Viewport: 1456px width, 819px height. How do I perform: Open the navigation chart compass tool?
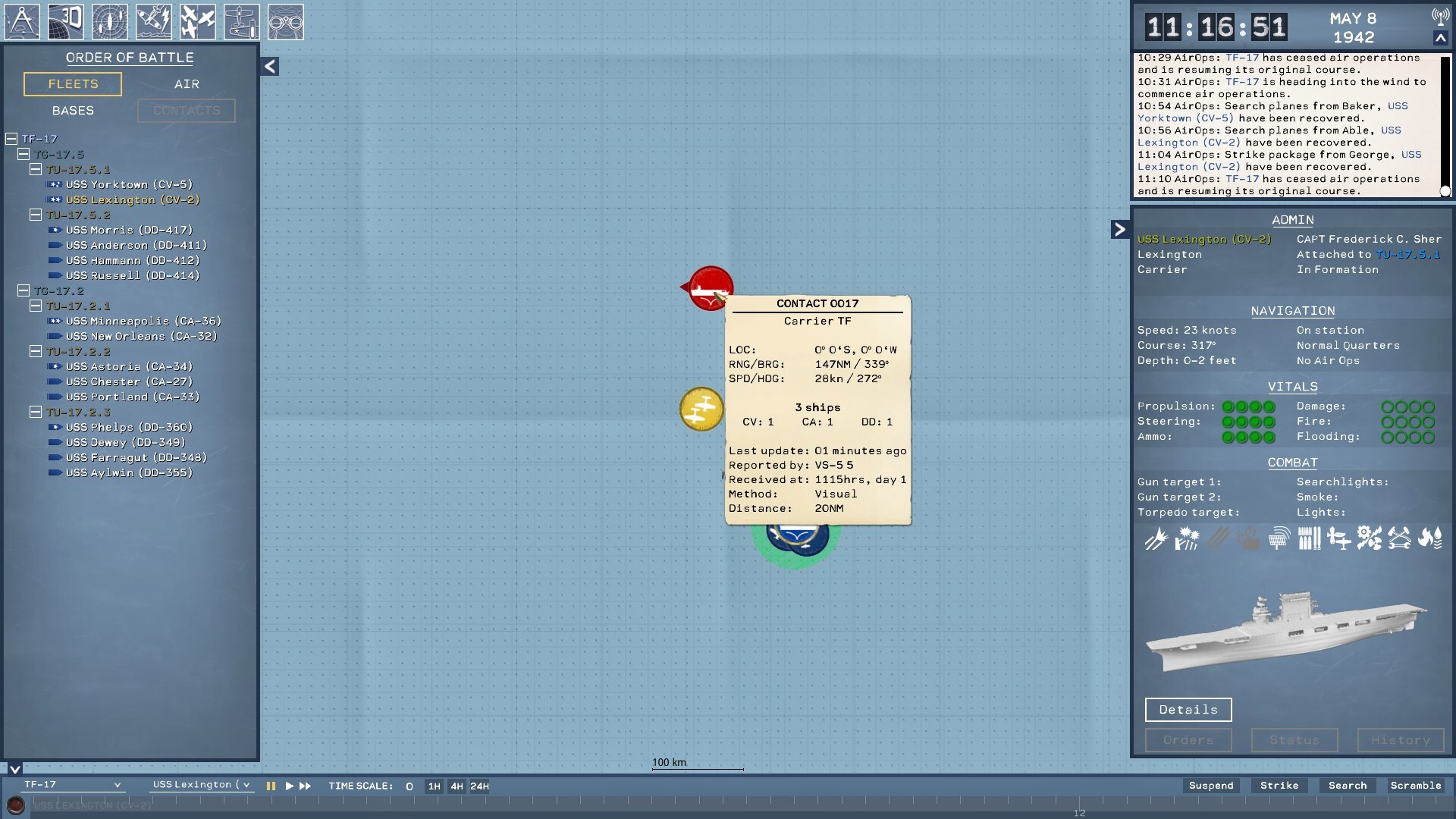pos(23,21)
